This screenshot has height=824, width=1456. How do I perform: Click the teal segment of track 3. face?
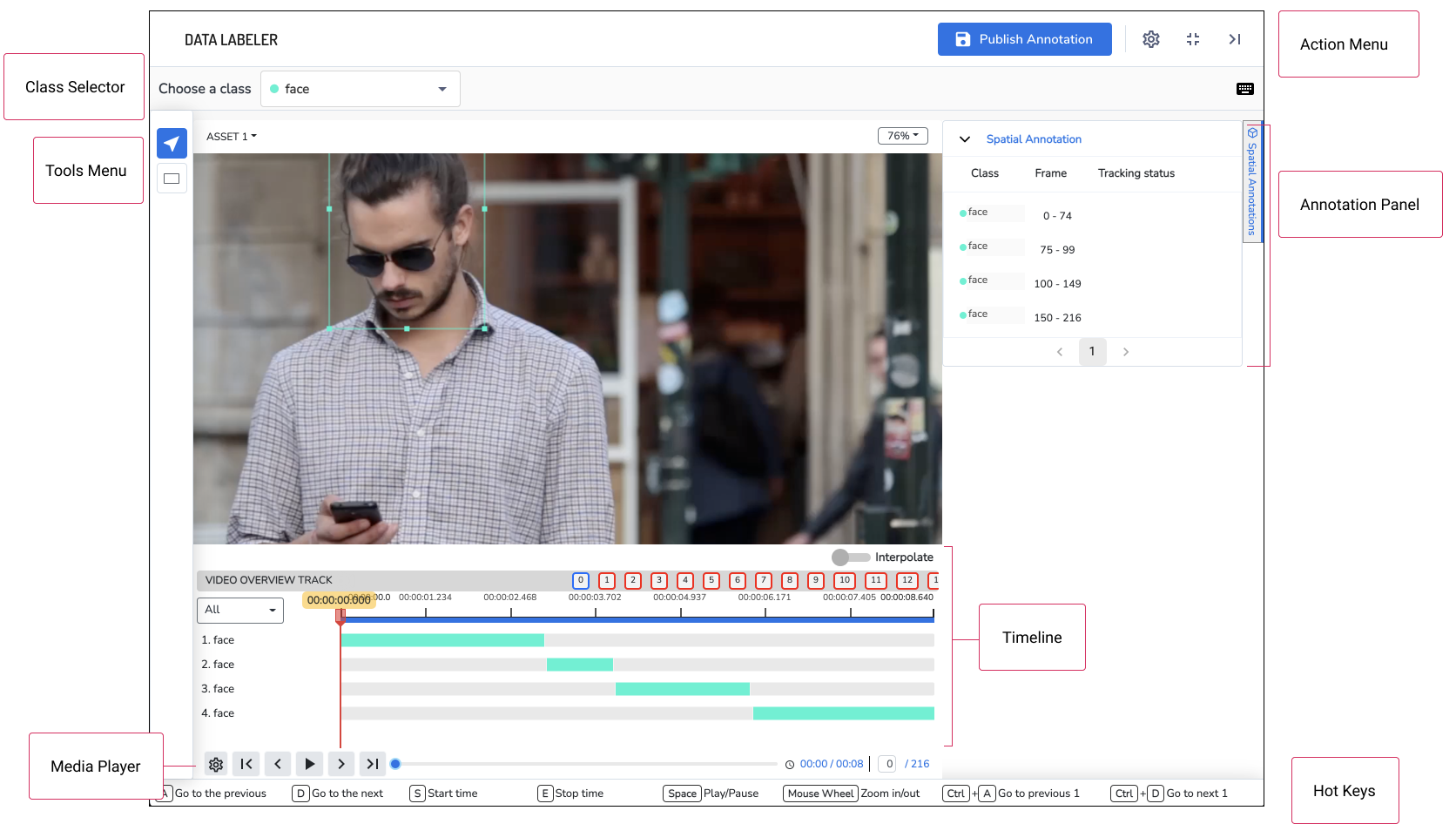683,689
